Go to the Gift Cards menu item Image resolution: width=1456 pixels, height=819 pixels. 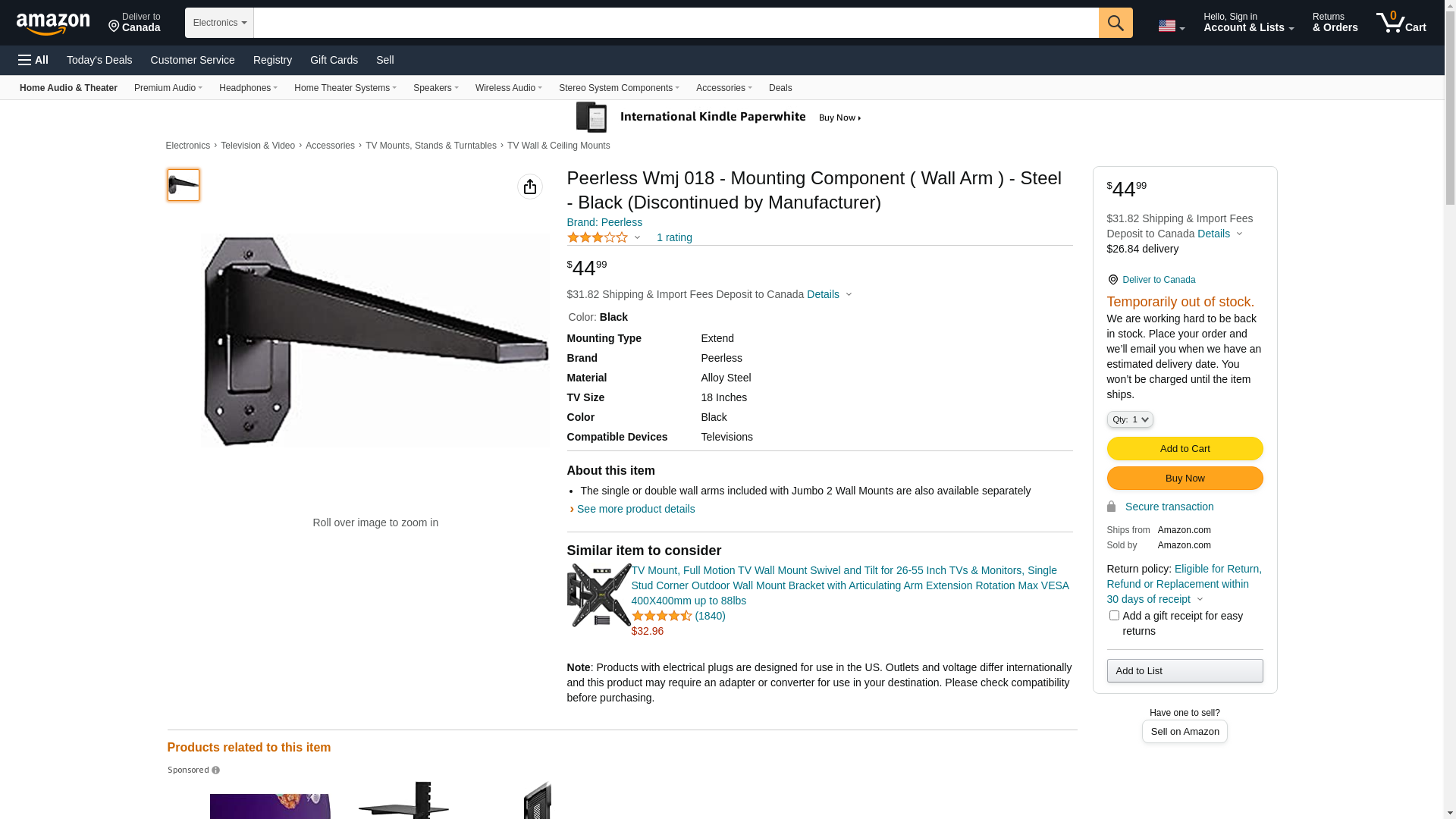point(334,60)
